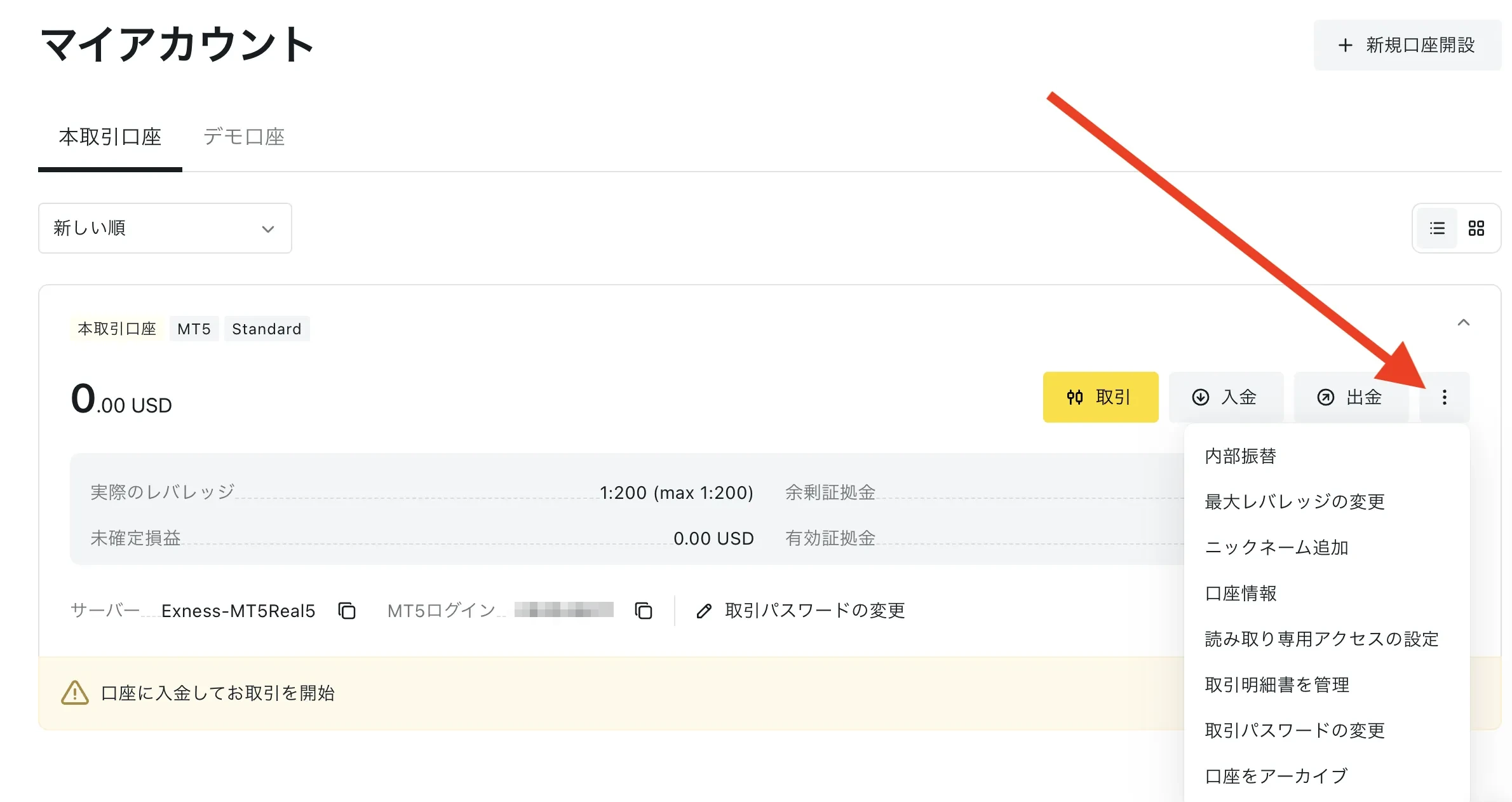Choose 最大レバレッジの変更 menu item
Screen dimensions: 1512x802
pos(1326,502)
